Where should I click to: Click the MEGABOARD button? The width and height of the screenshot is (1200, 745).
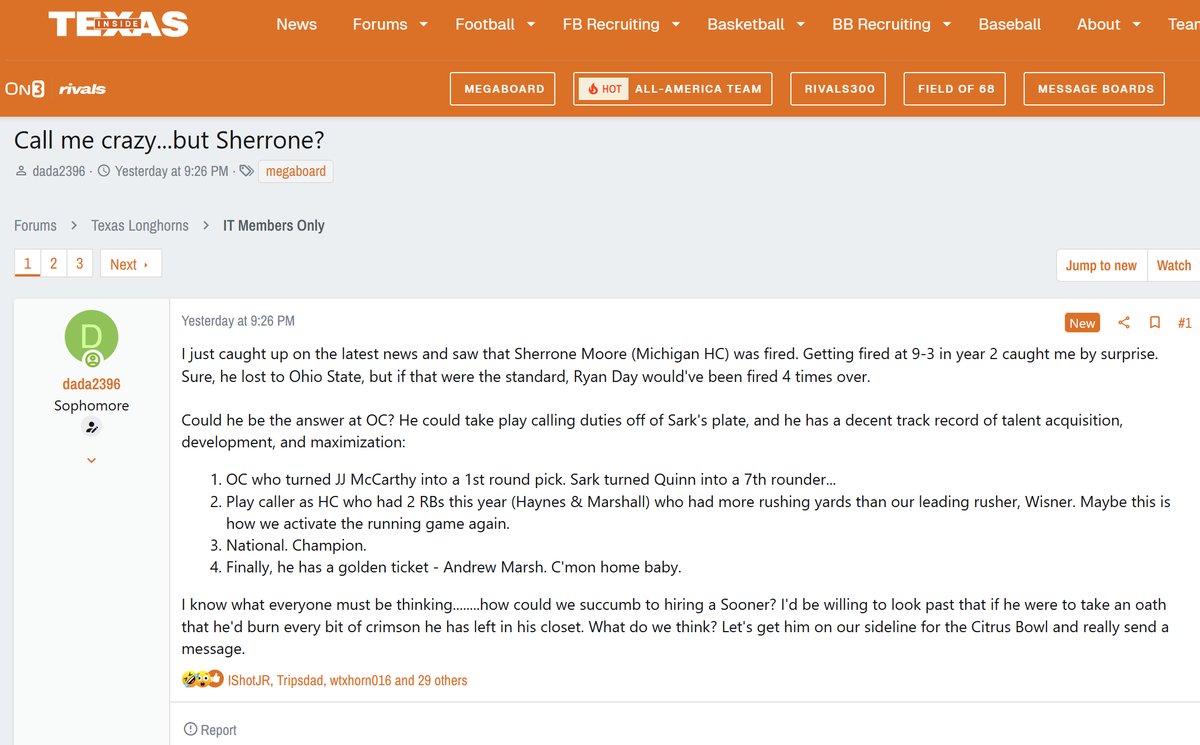(504, 89)
